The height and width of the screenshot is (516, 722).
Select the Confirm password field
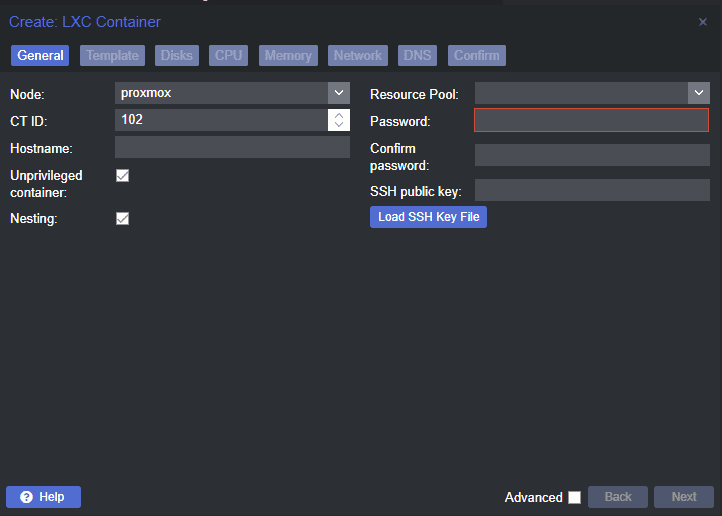pyautogui.click(x=591, y=155)
